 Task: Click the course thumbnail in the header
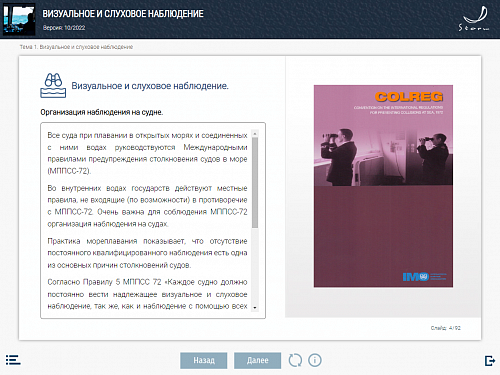[x=19, y=19]
